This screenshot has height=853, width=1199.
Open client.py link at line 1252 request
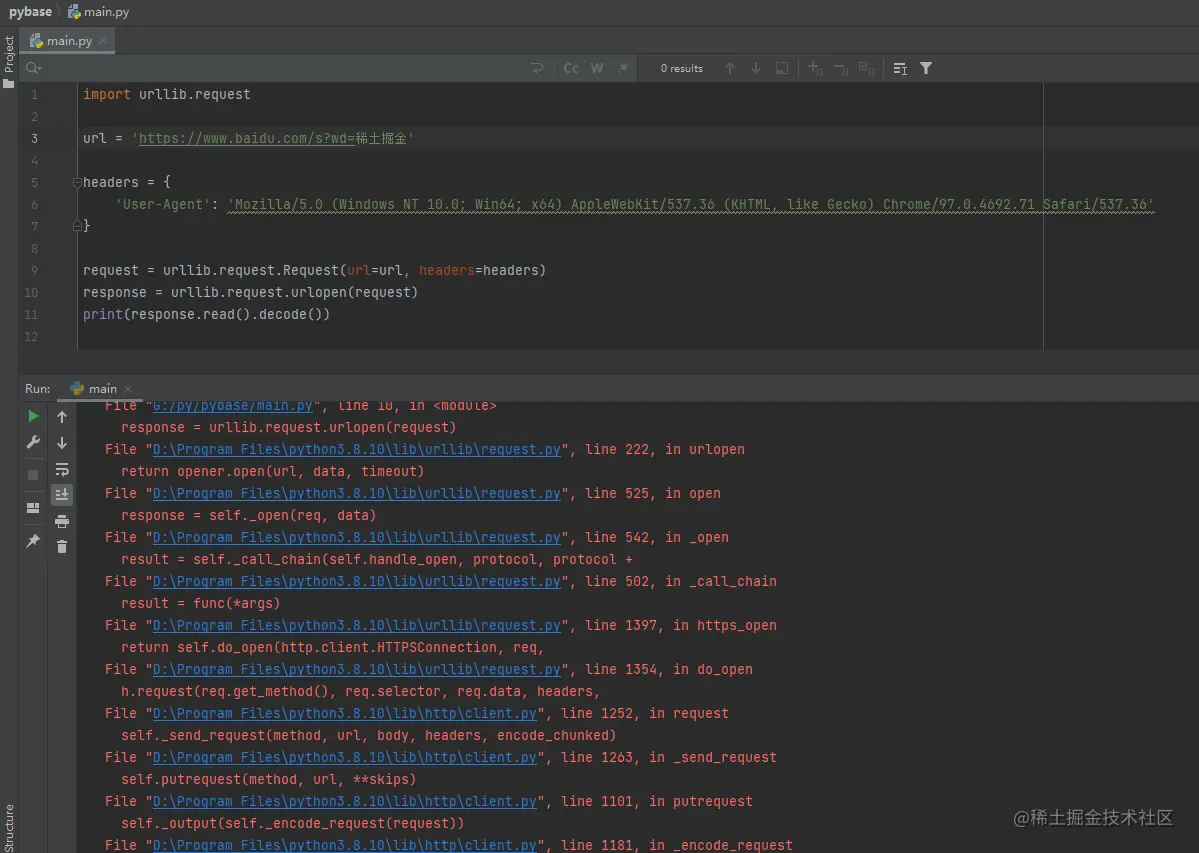coord(345,713)
